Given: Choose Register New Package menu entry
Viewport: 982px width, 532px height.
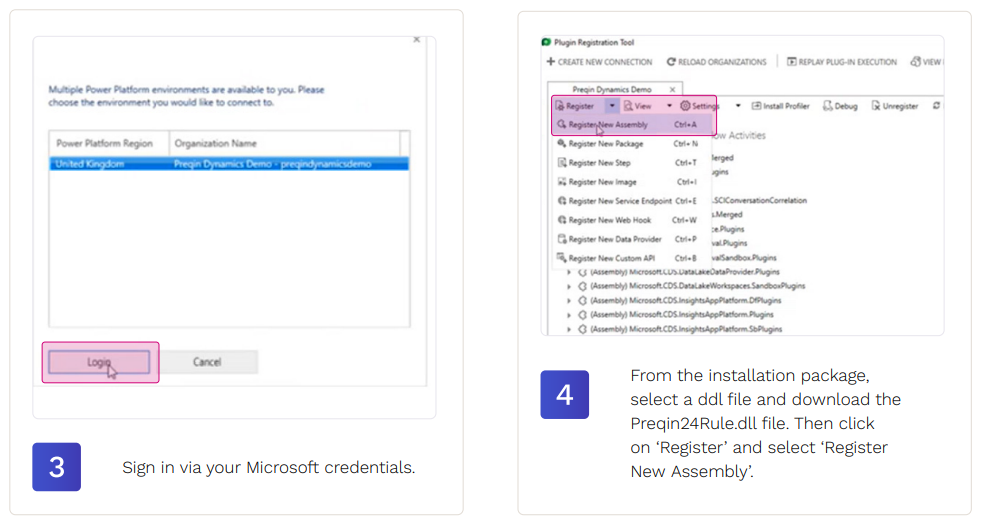Looking at the screenshot, I should (633, 144).
